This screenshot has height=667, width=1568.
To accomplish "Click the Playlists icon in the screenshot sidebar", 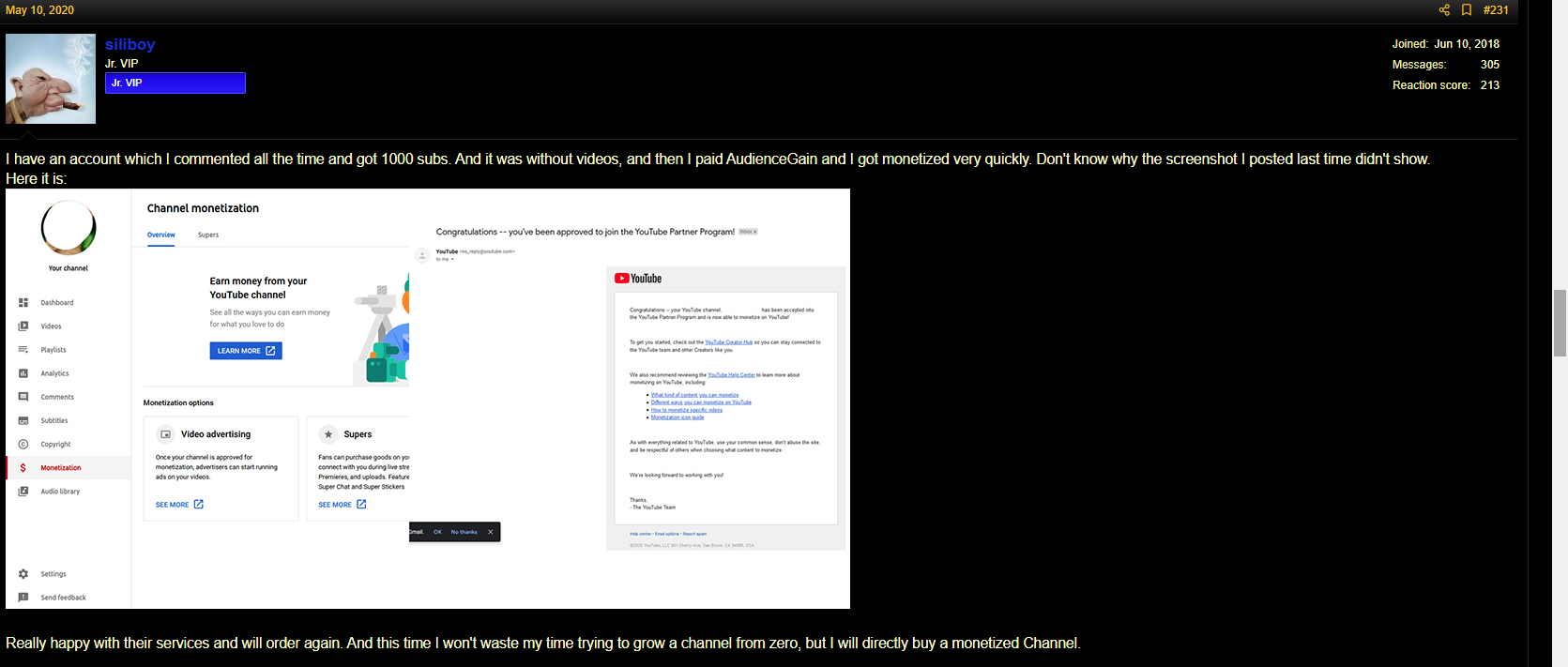I will click(23, 350).
